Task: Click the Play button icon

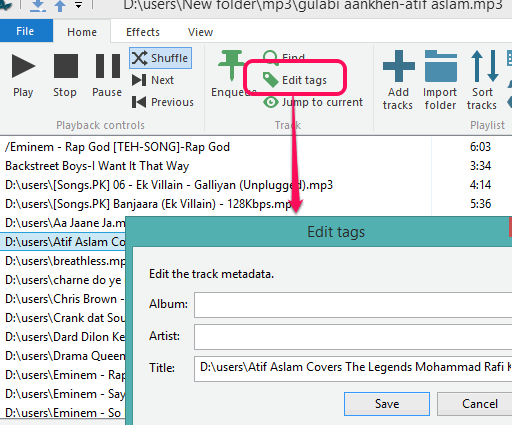Action: point(23,67)
